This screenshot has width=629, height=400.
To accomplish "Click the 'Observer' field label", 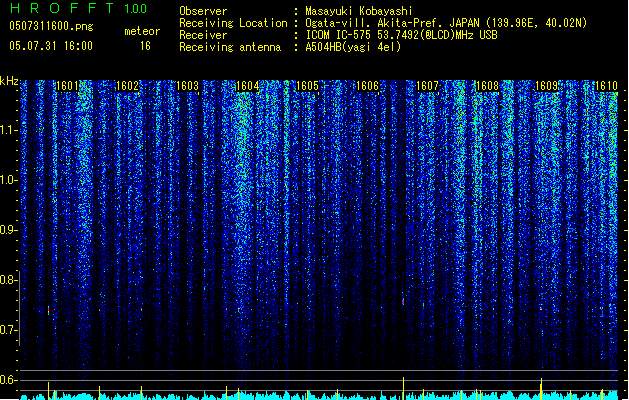I will click(203, 11).
